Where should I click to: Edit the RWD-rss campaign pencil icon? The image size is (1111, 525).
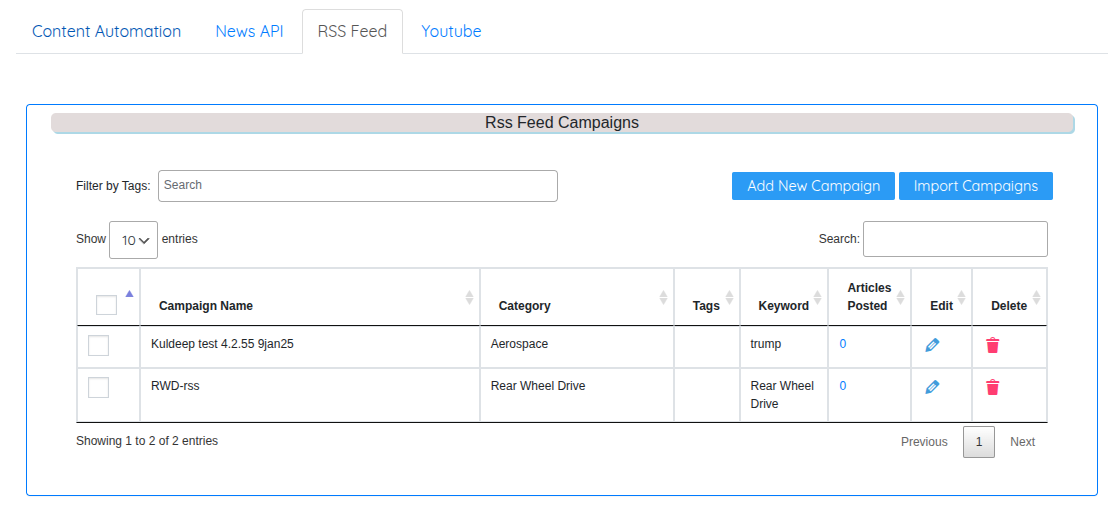tap(932, 387)
